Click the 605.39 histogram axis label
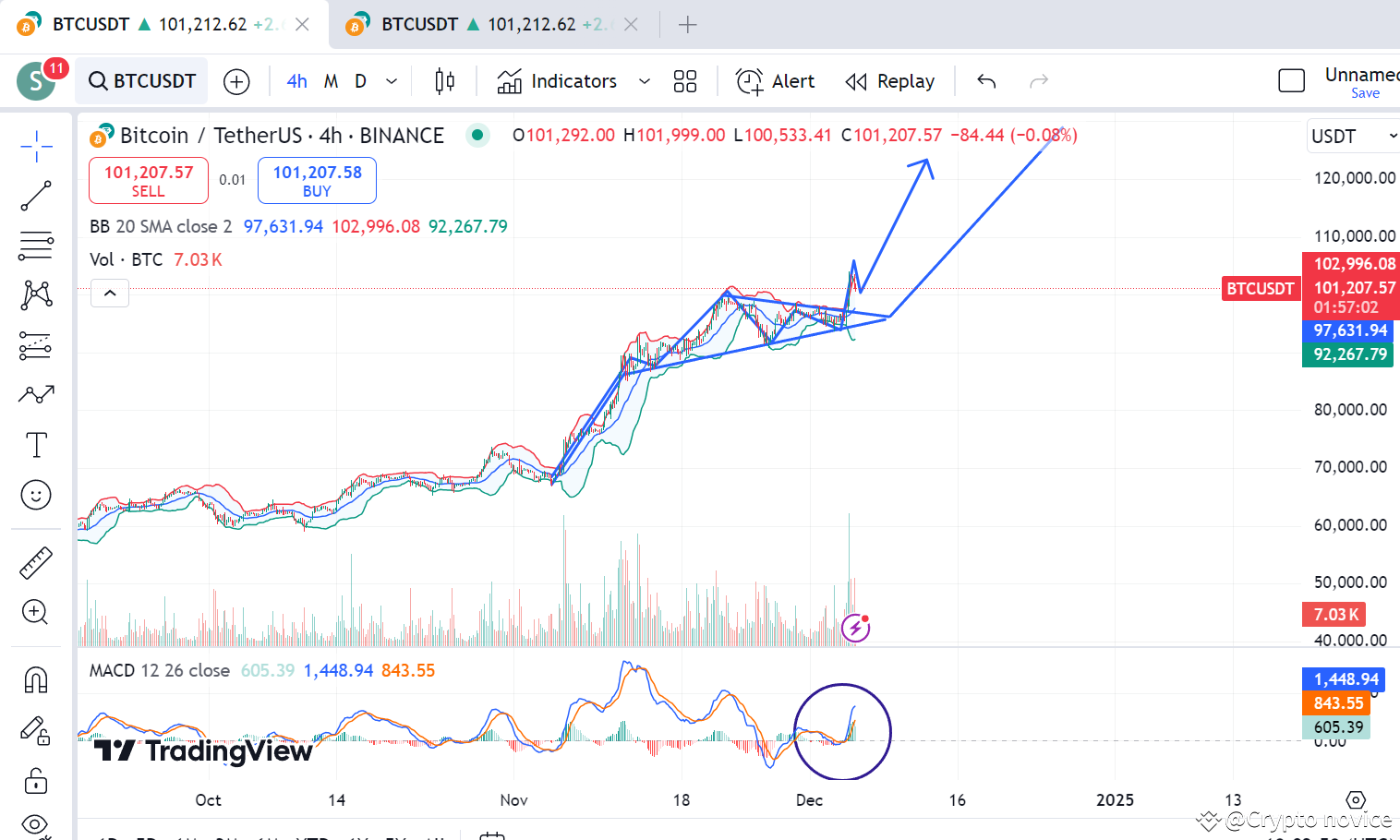This screenshot has height=840, width=1400. pos(1338,727)
